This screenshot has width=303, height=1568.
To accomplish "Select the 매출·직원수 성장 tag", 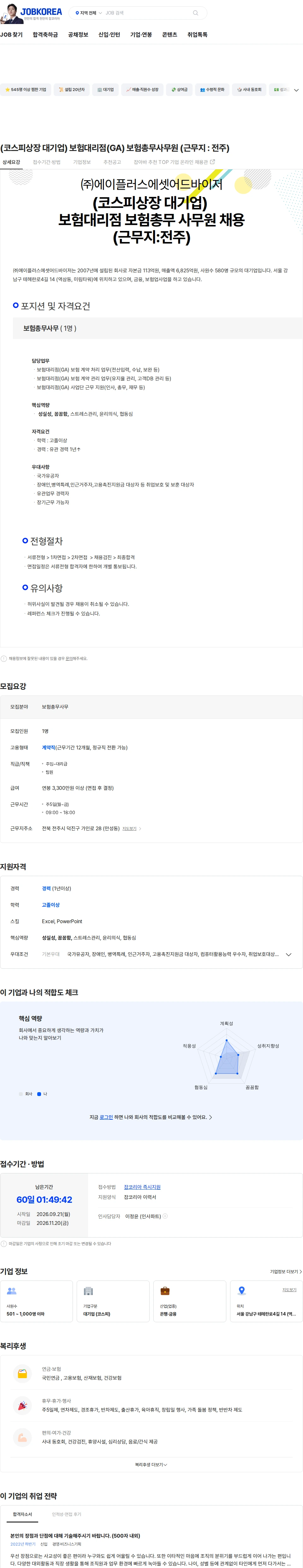I will pos(142,89).
